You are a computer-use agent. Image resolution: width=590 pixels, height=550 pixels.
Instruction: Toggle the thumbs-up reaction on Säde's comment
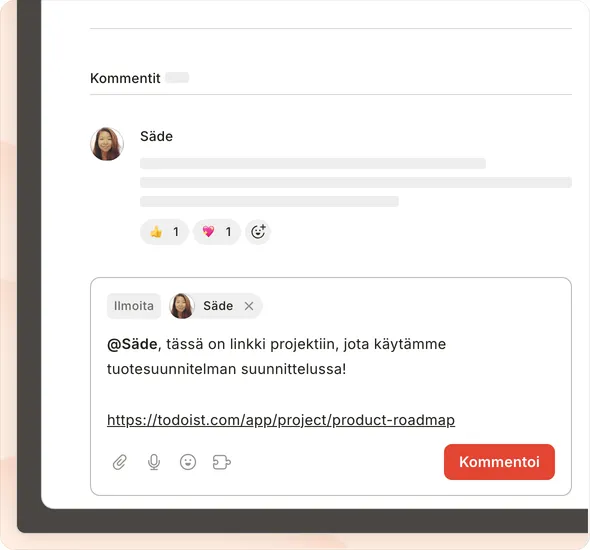(x=164, y=232)
